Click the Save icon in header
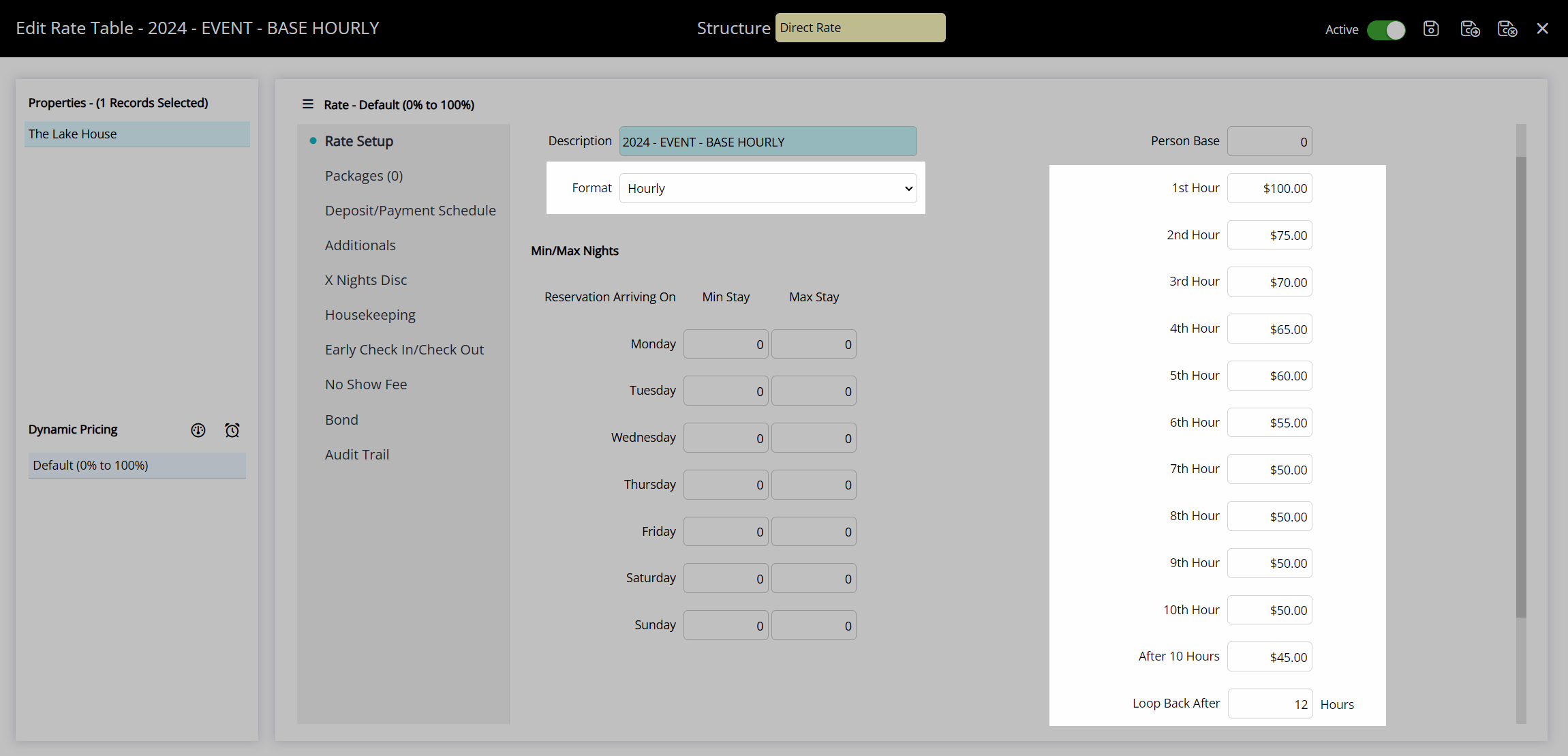Screen dimensions: 1568x756 tap(1431, 29)
